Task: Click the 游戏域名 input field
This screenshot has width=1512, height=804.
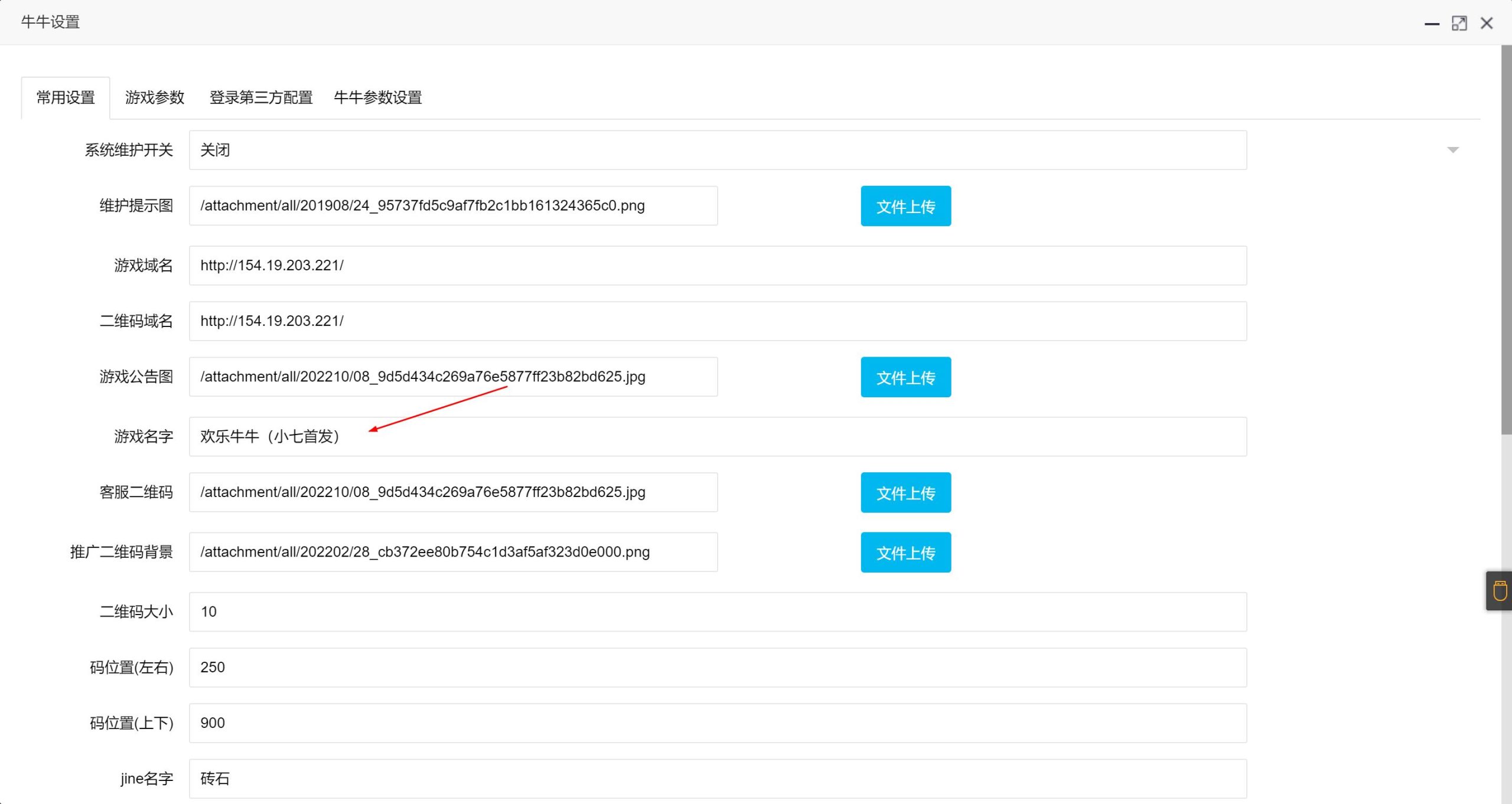Action: pyautogui.click(x=717, y=266)
